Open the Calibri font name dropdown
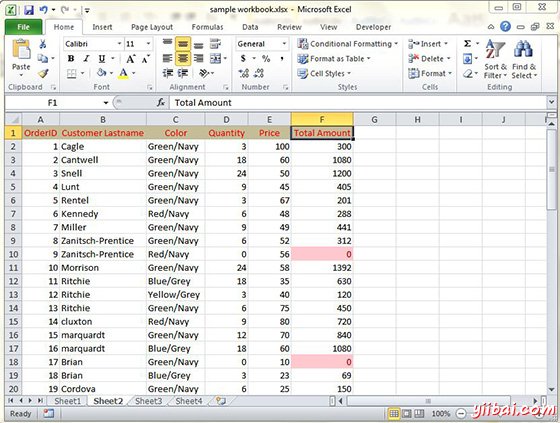This screenshot has width=560, height=423. click(x=119, y=44)
